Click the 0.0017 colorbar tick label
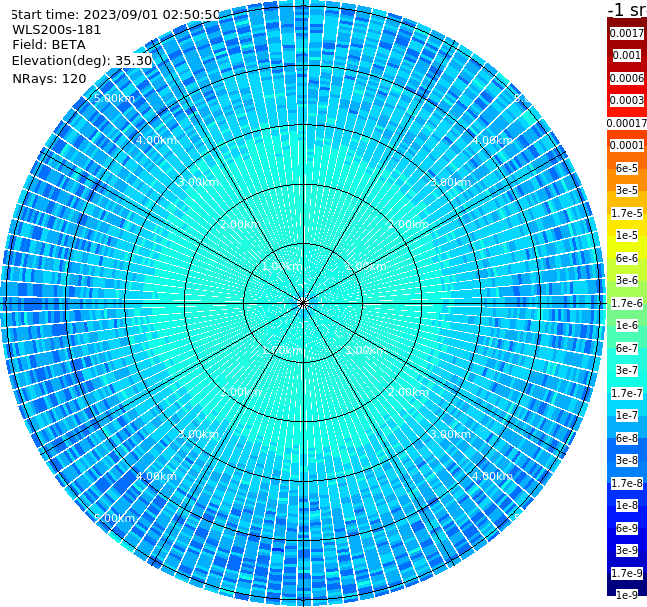Image resolution: width=647 pixels, height=607 pixels. pos(627,33)
